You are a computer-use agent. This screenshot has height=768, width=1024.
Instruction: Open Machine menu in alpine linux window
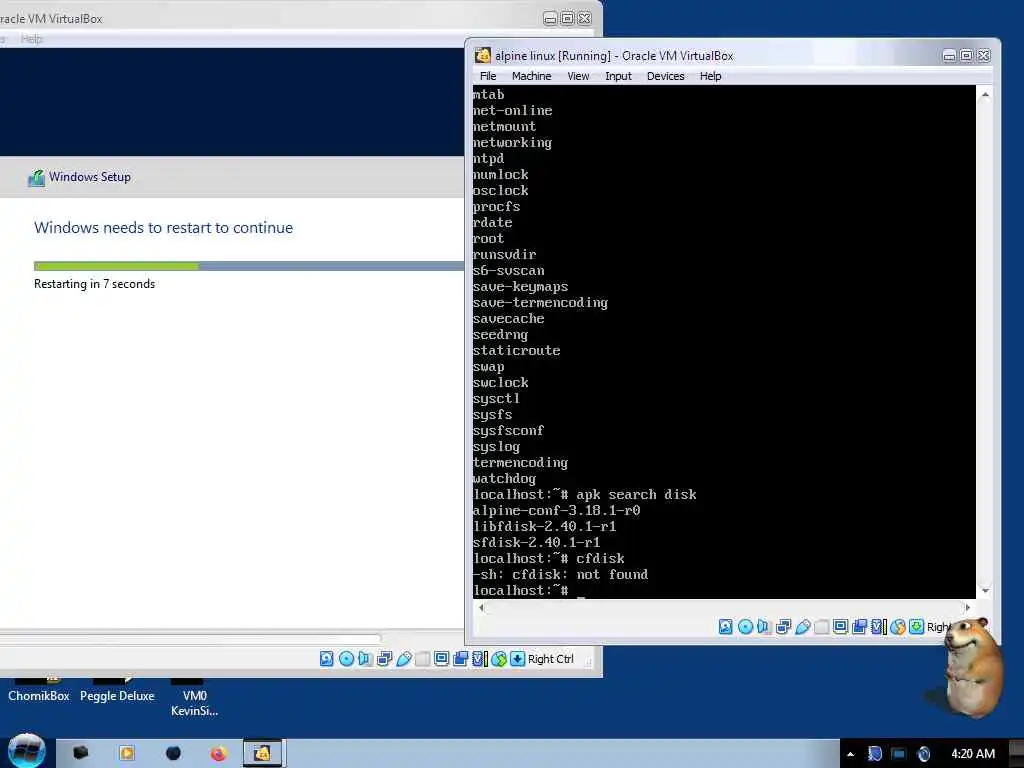tap(532, 76)
